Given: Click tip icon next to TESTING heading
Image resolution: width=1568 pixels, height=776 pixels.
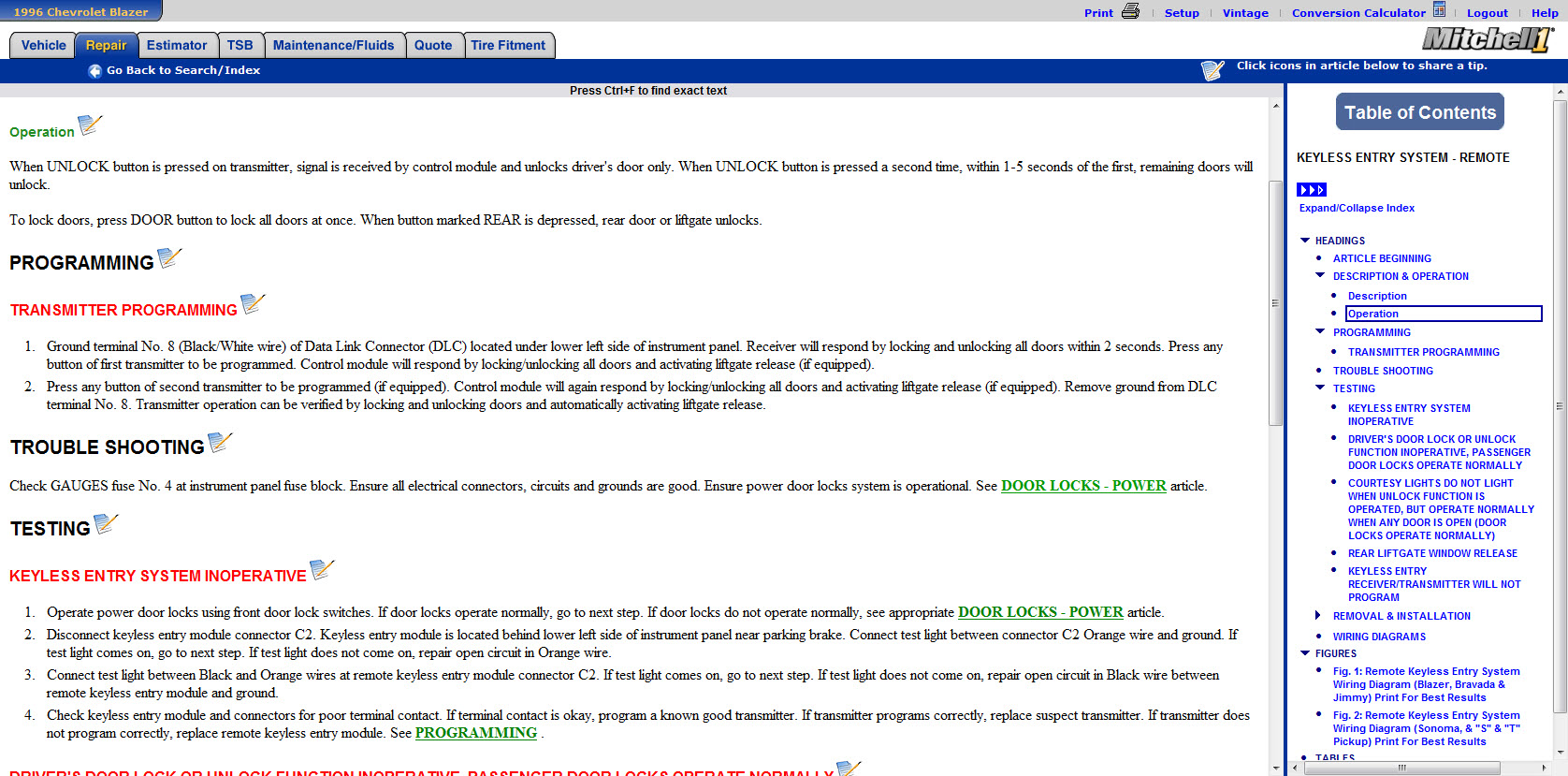Looking at the screenshot, I should tap(107, 523).
